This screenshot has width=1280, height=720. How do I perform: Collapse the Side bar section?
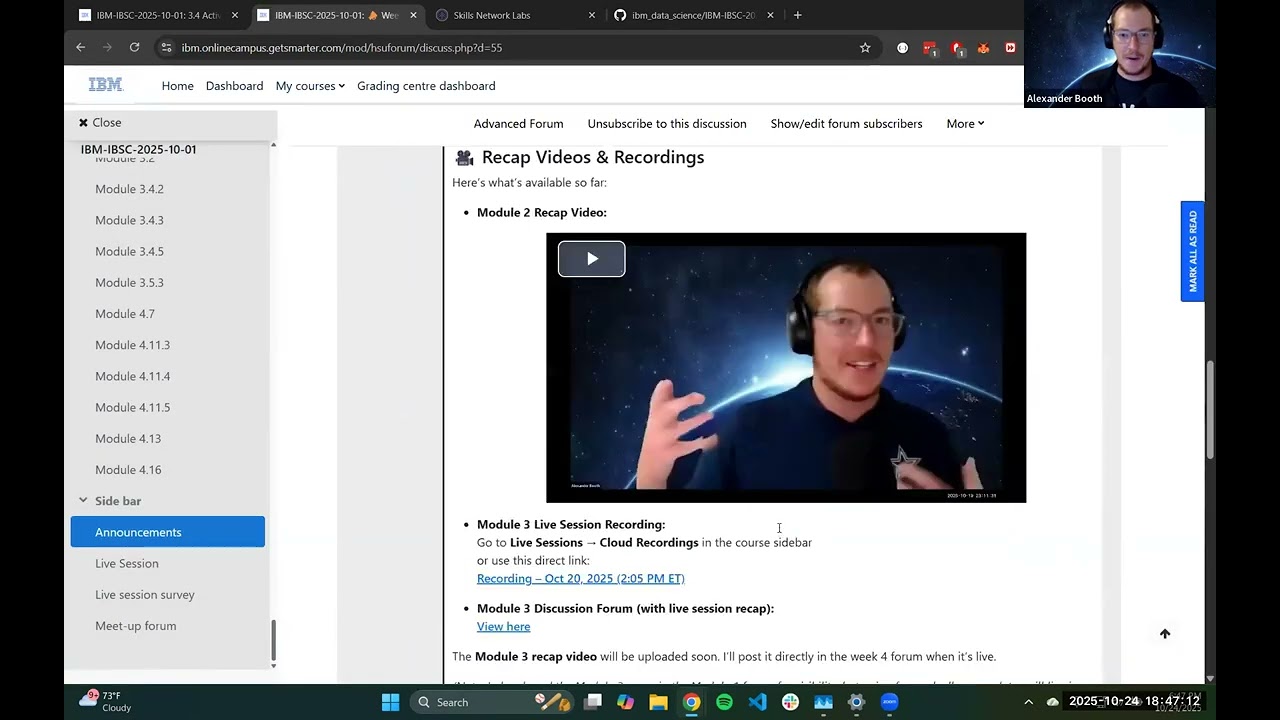83,500
